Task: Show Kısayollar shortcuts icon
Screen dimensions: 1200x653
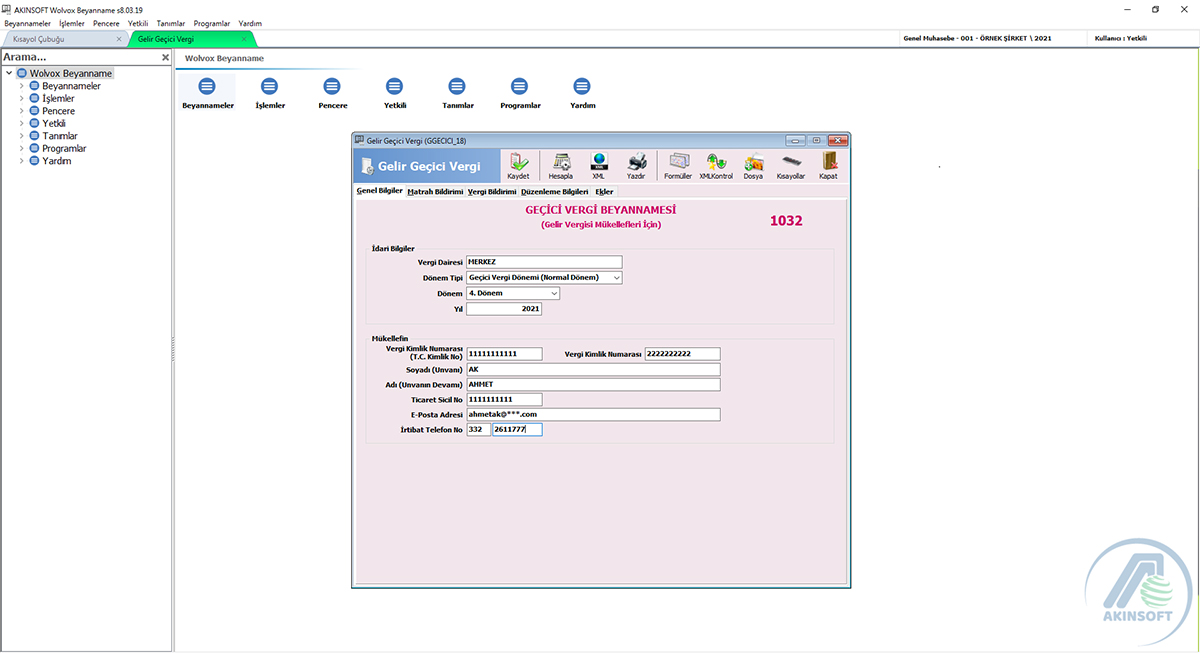Action: click(x=790, y=165)
